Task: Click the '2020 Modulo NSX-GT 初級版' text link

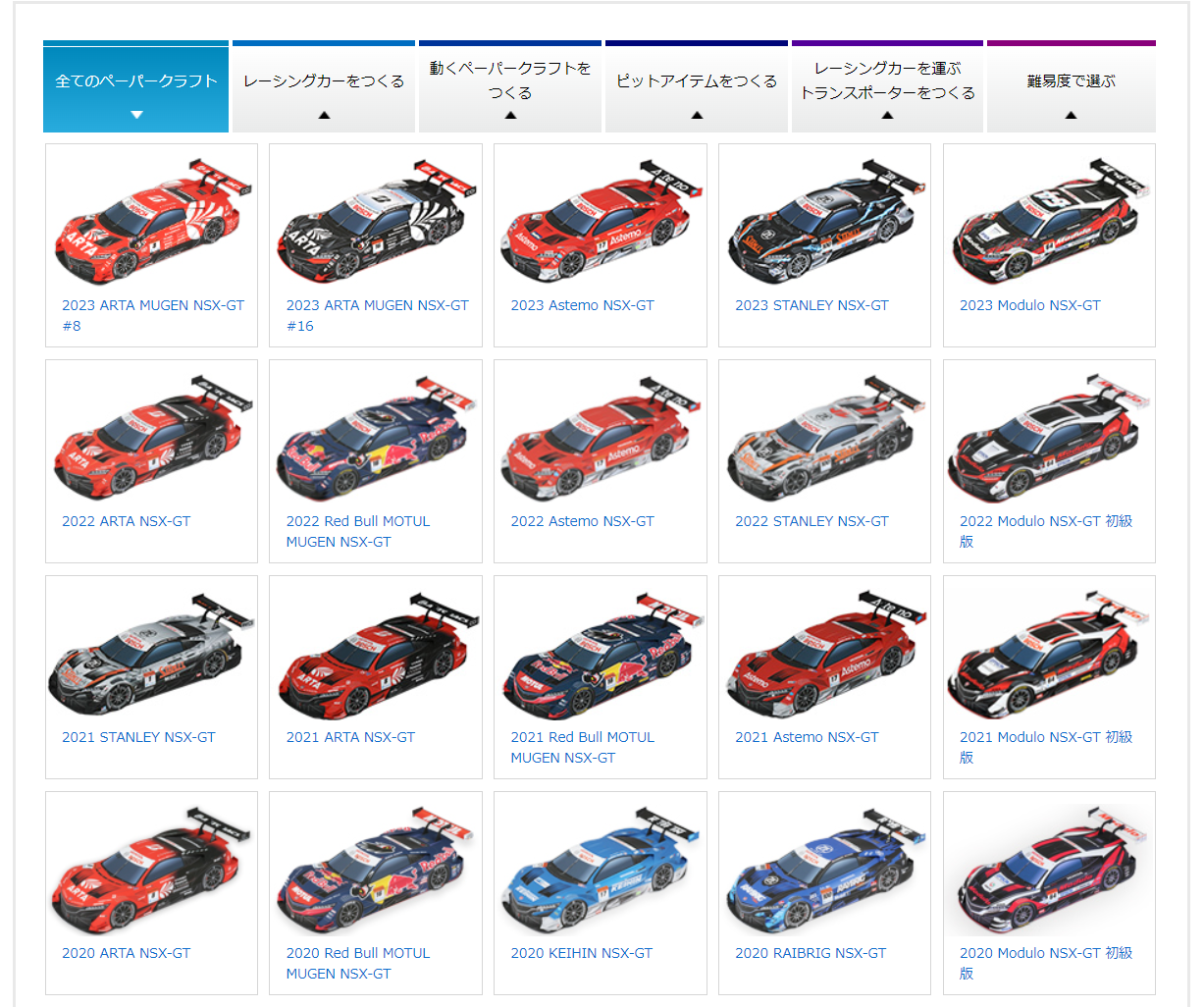Action: (1046, 963)
